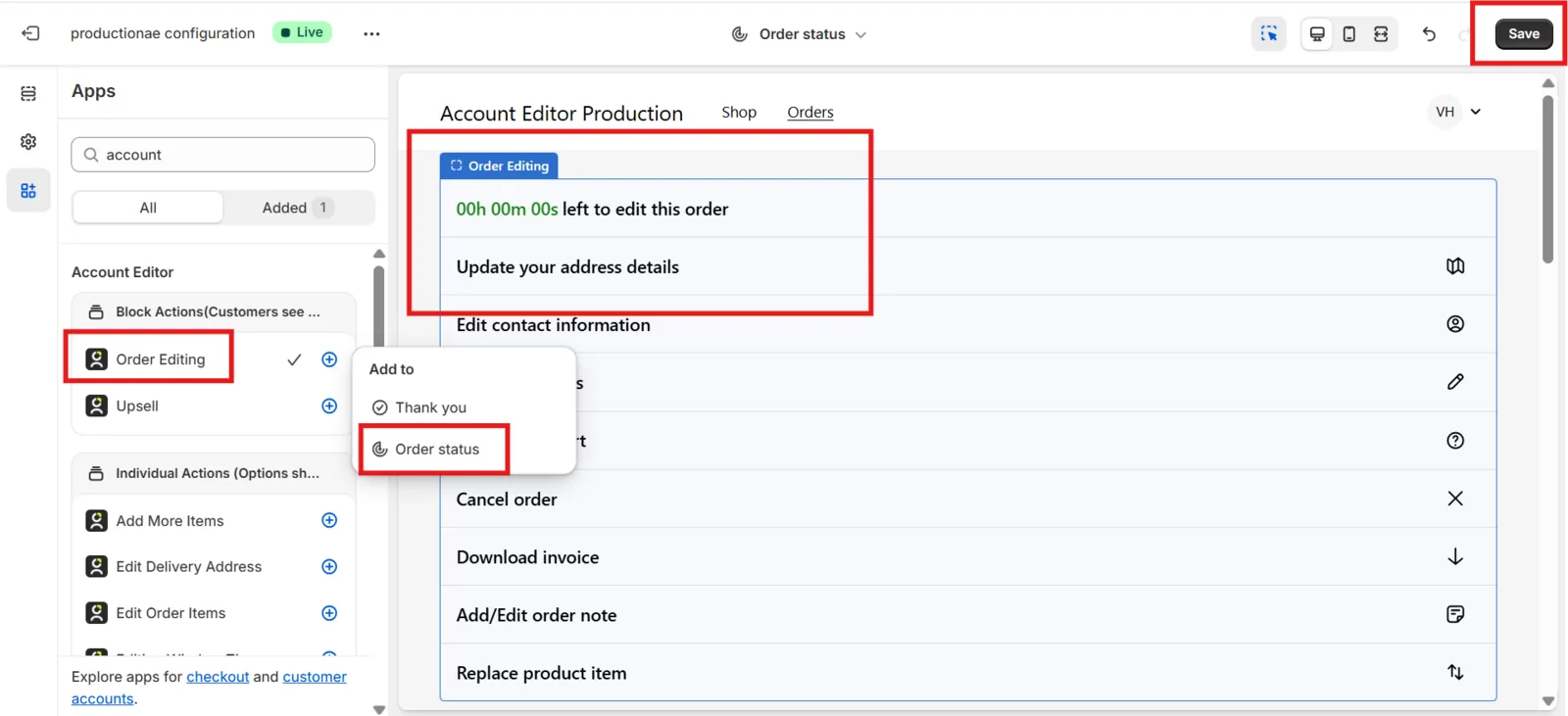Click into the app search field
The image size is (1568, 716).
(223, 155)
